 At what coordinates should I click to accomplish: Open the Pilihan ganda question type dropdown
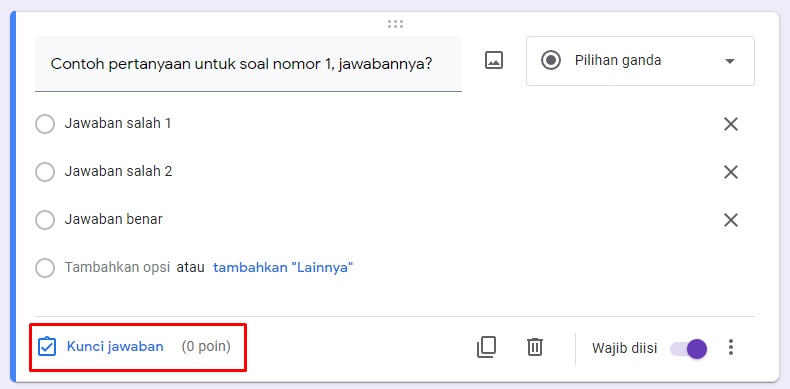coord(640,61)
